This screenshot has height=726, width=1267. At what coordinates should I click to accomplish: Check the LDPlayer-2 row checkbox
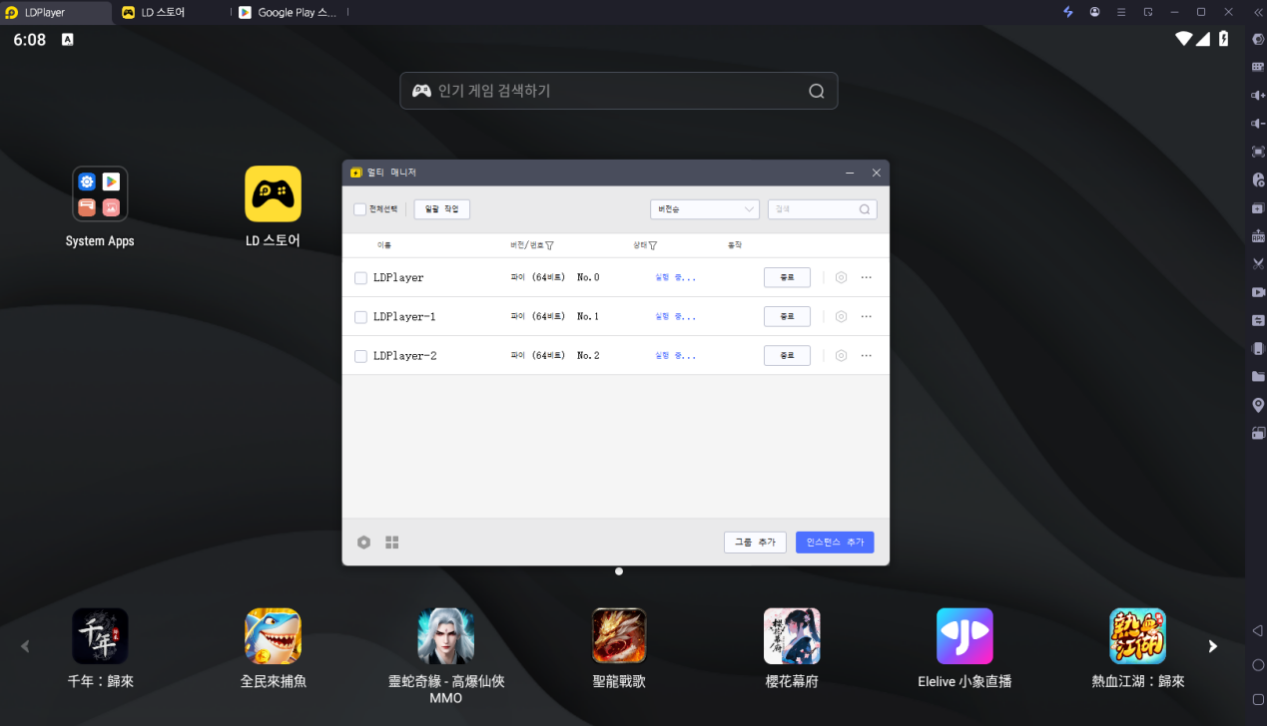(x=361, y=356)
